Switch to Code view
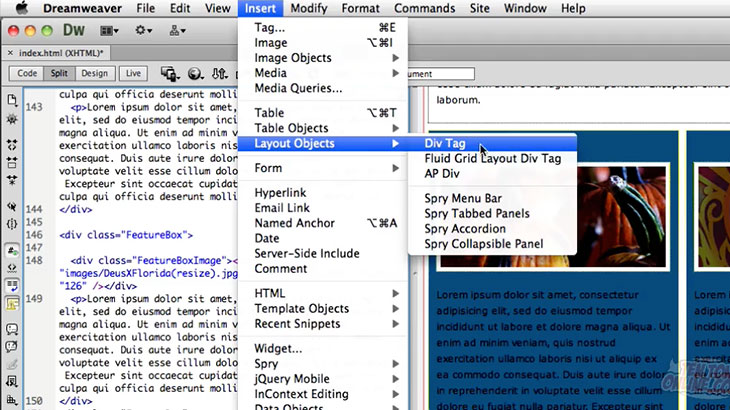Viewport: 730px width, 410px height. [27, 74]
